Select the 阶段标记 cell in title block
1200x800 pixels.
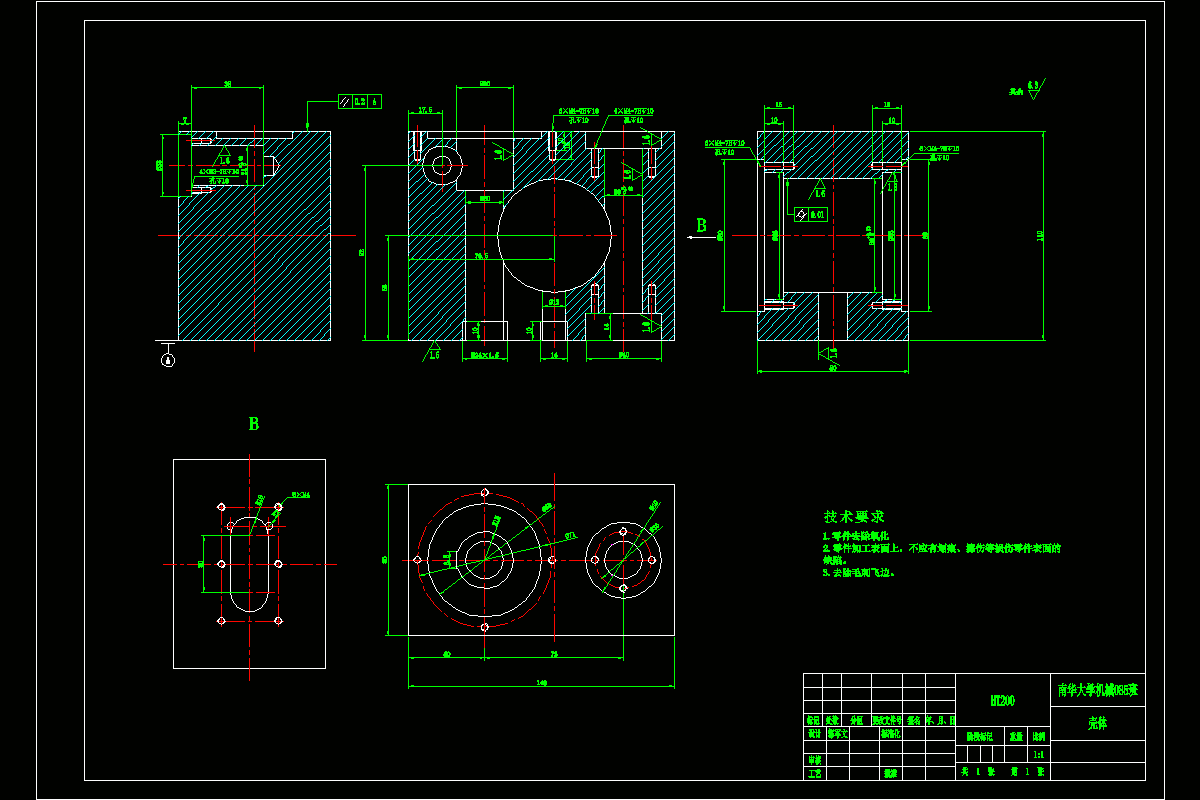[980, 736]
